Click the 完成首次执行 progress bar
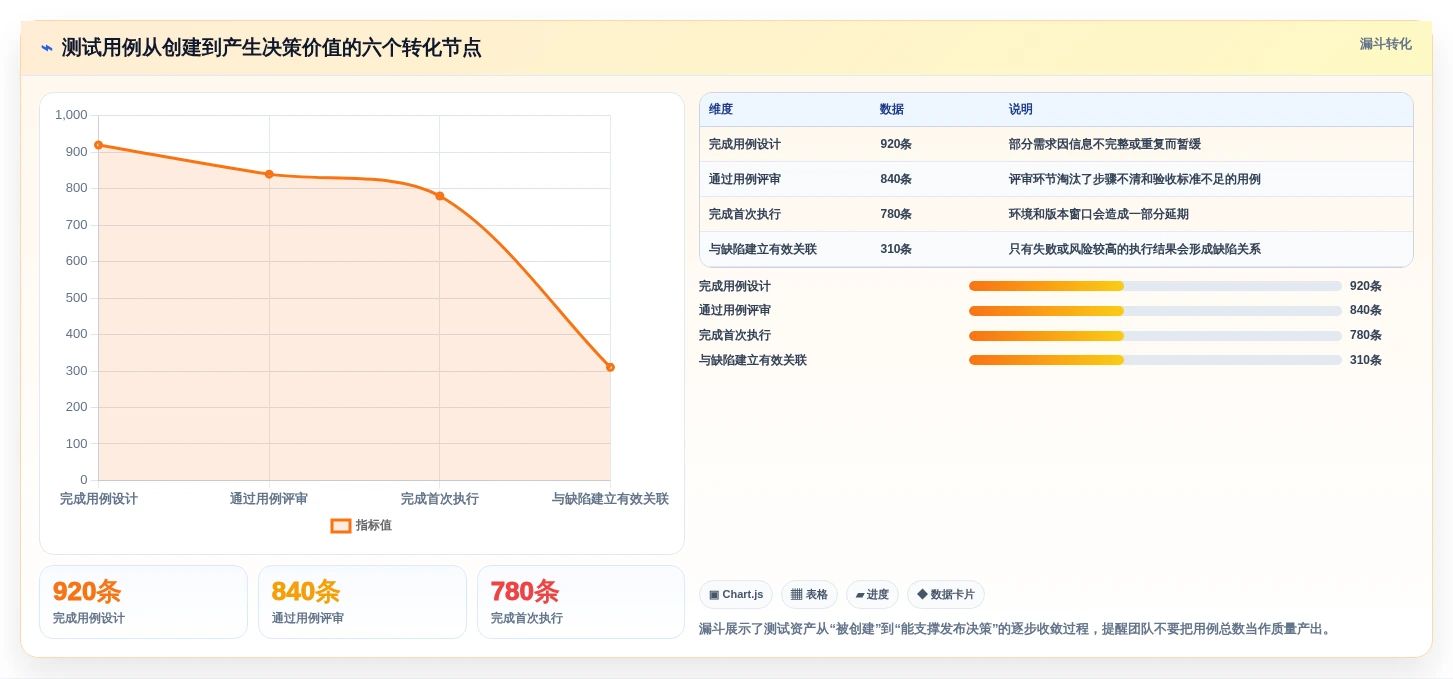 pyautogui.click(x=1155, y=335)
